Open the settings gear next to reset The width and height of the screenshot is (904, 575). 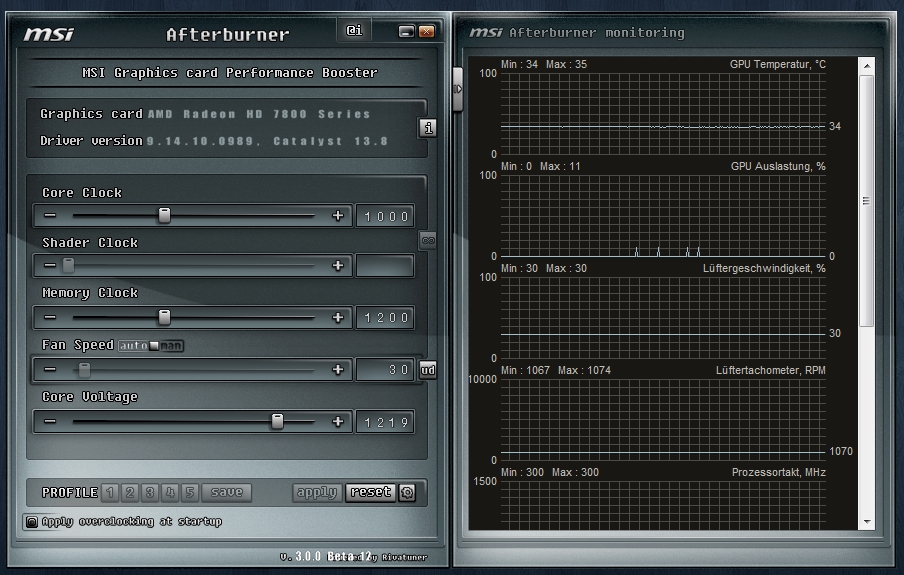[407, 493]
